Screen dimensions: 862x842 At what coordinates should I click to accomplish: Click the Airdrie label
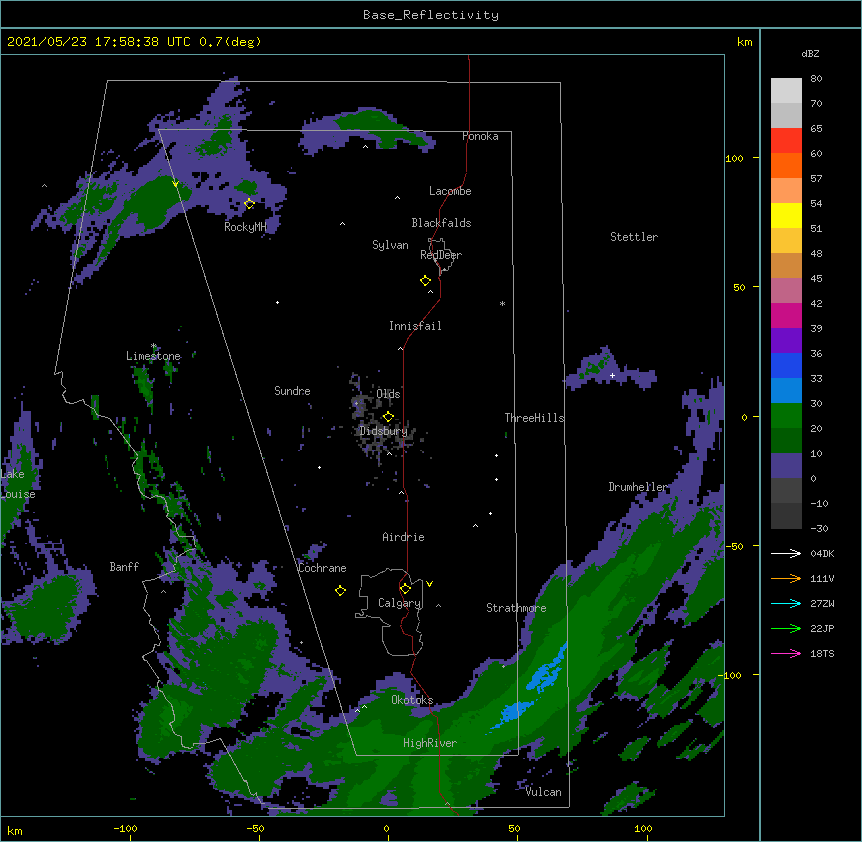[404, 537]
